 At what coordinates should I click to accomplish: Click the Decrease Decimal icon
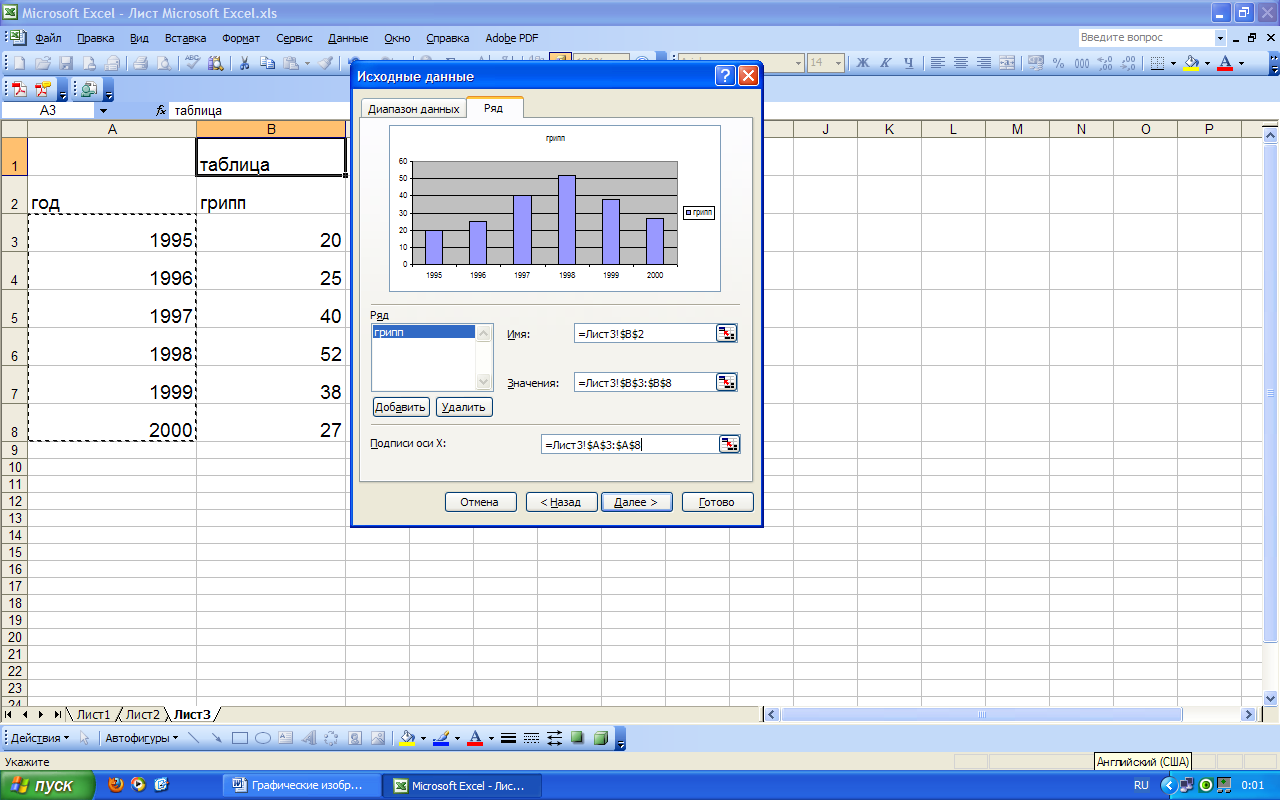pos(1128,63)
